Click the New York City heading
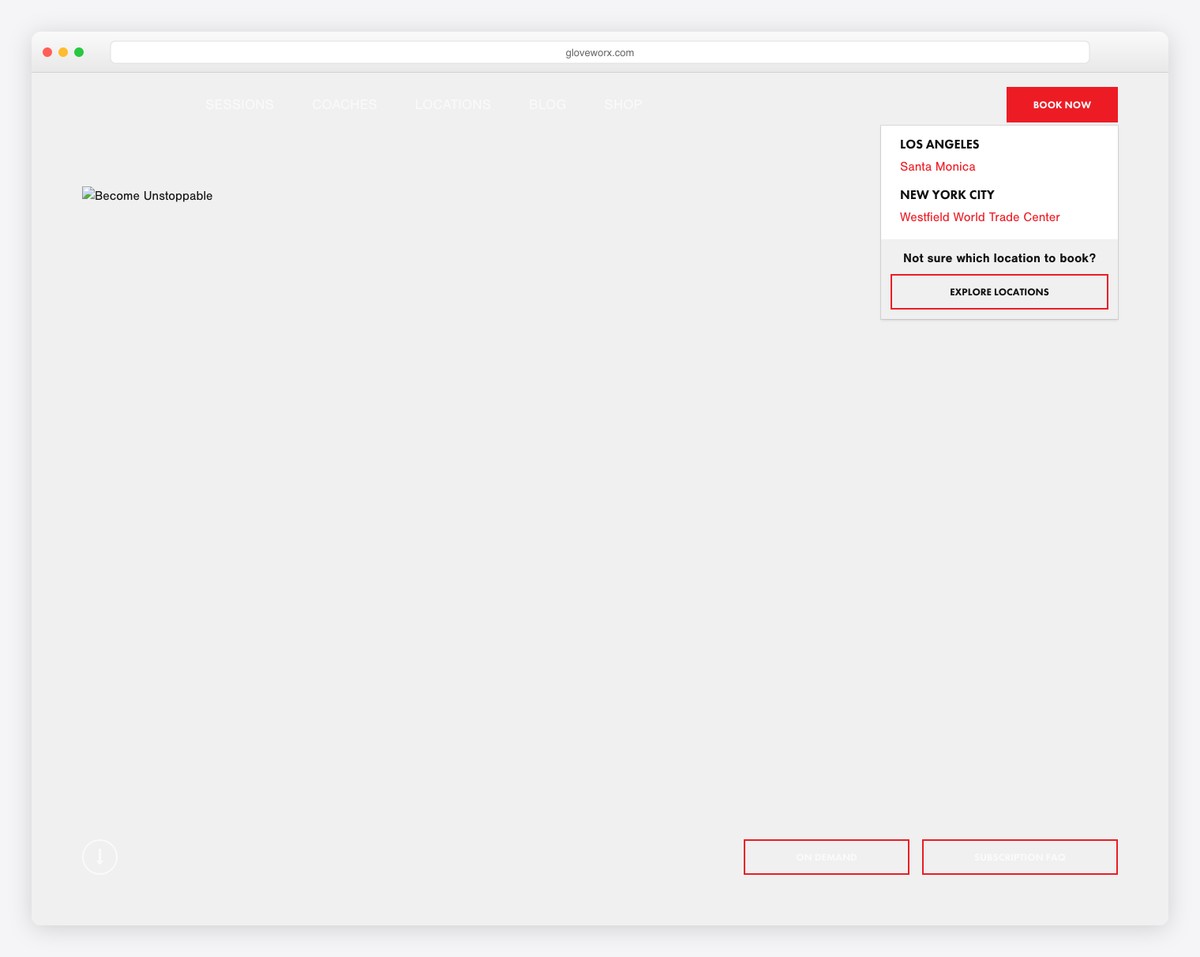The height and width of the screenshot is (957, 1200). point(947,195)
